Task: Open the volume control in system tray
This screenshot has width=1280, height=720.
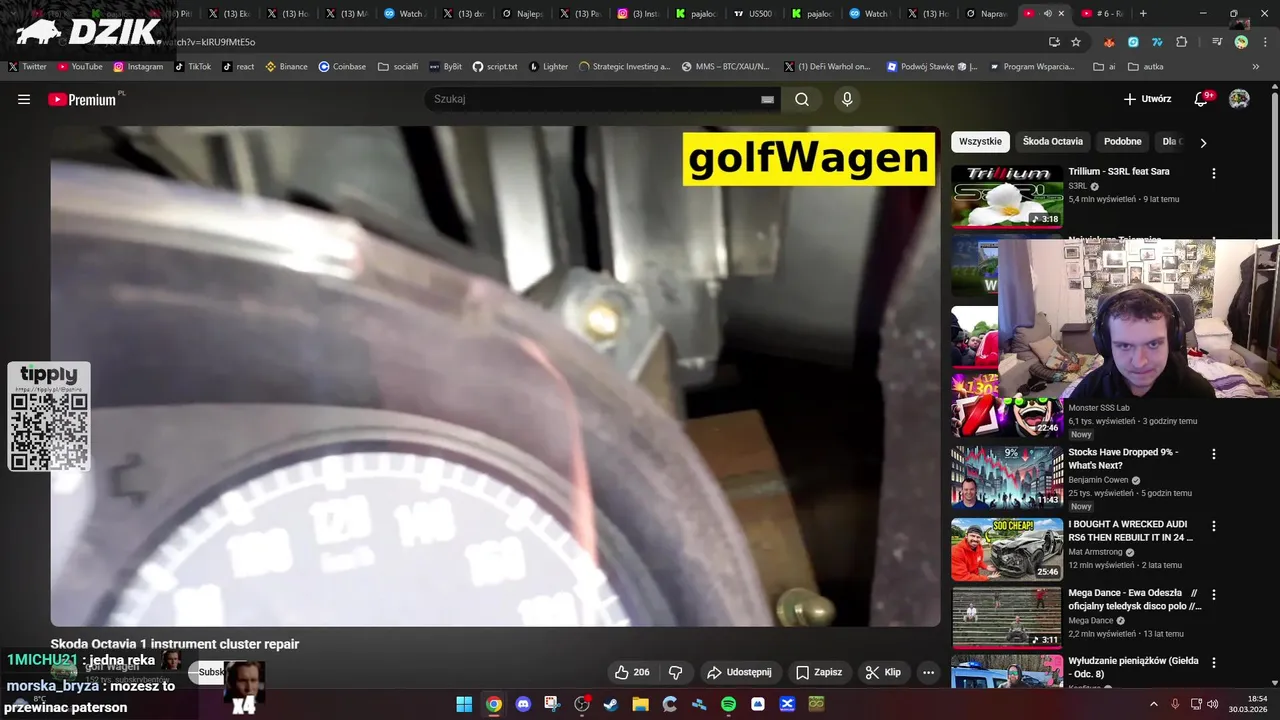Action: pyautogui.click(x=1212, y=704)
